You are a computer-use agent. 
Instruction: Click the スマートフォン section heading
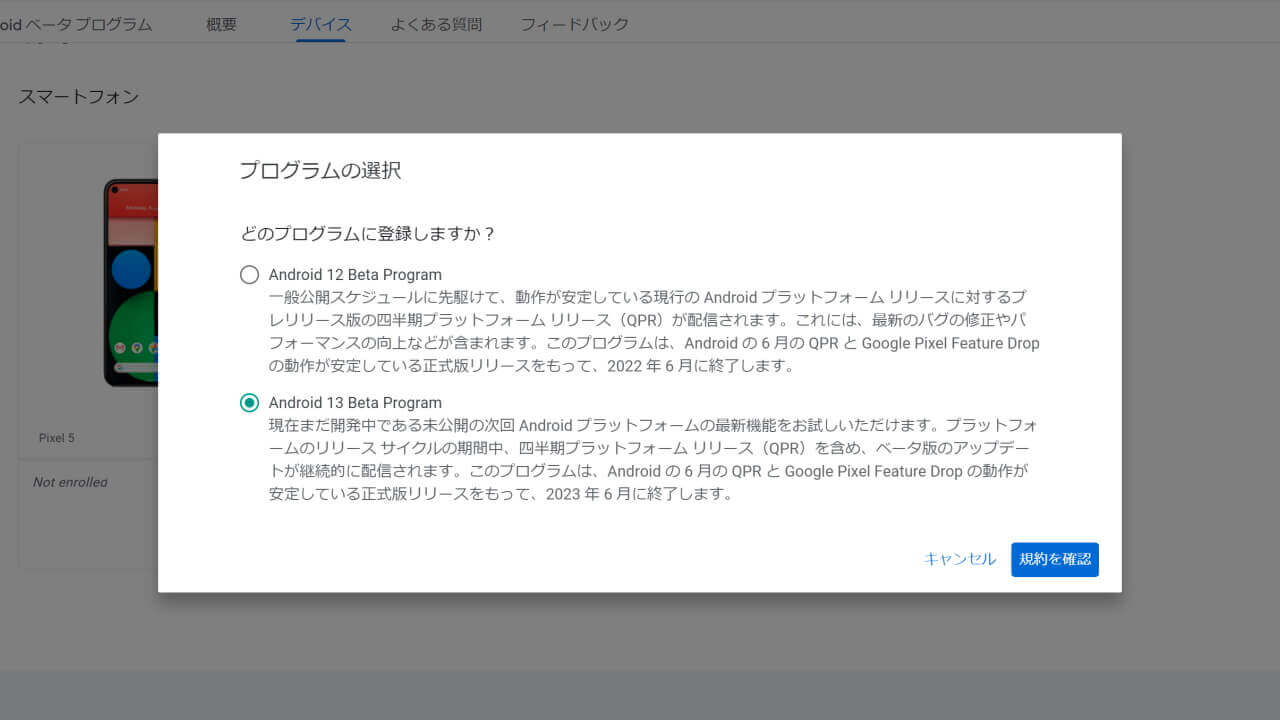point(78,96)
